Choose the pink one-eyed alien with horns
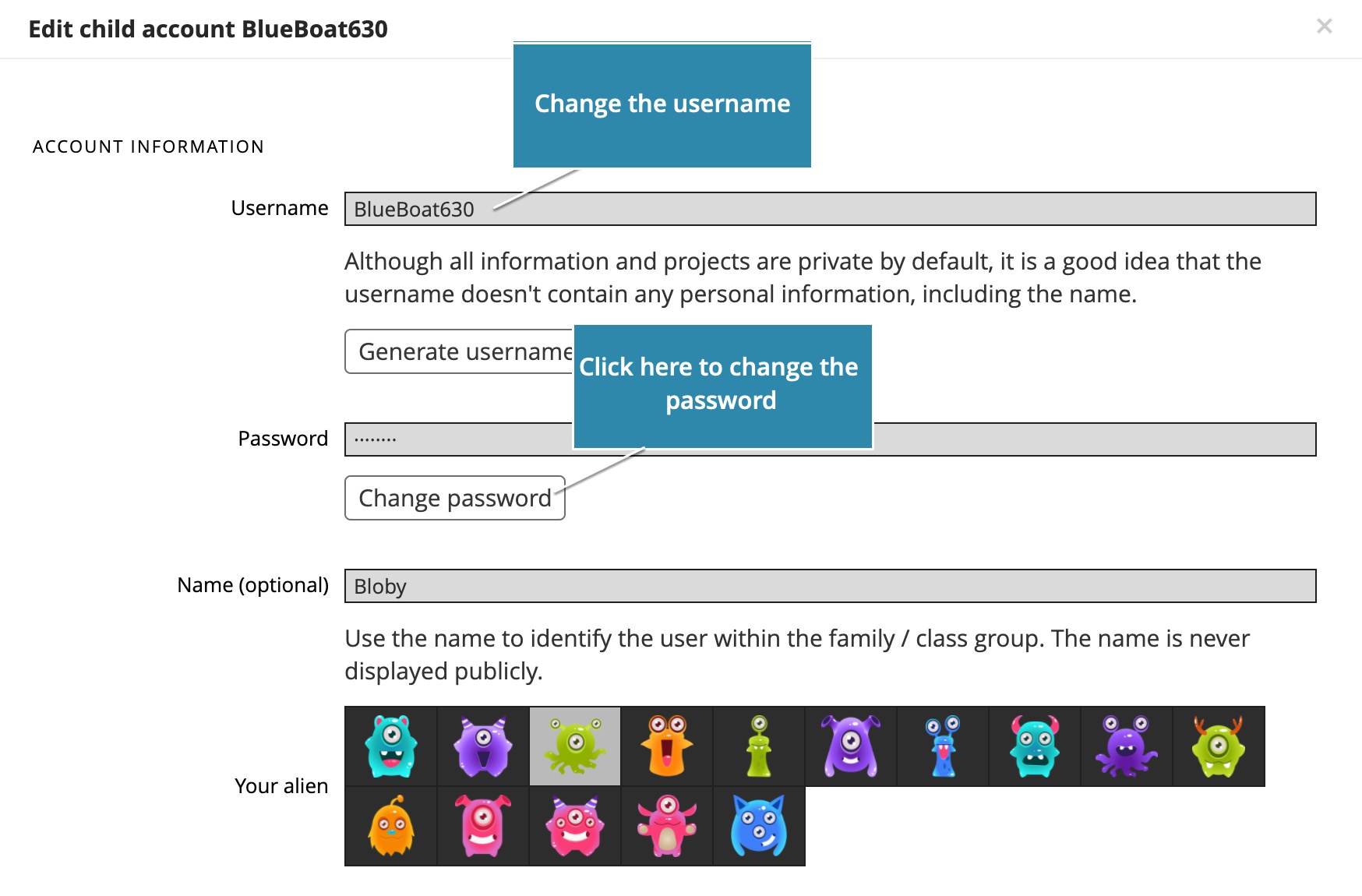Image resolution: width=1362 pixels, height=896 pixels. click(x=483, y=826)
